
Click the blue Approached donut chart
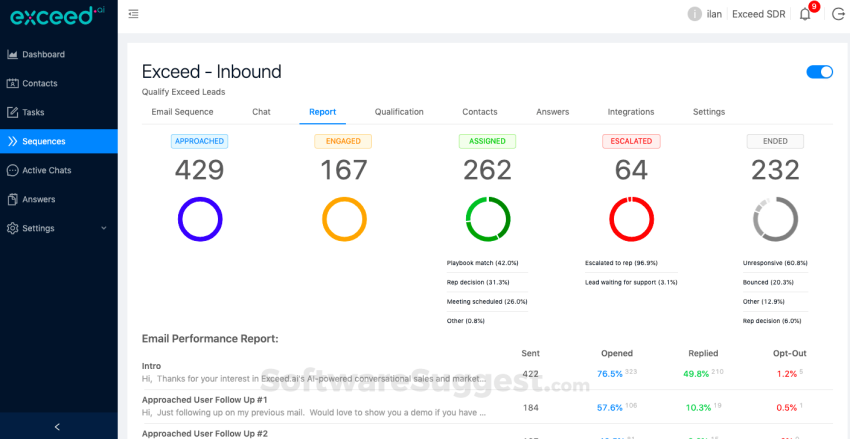[x=200, y=219]
